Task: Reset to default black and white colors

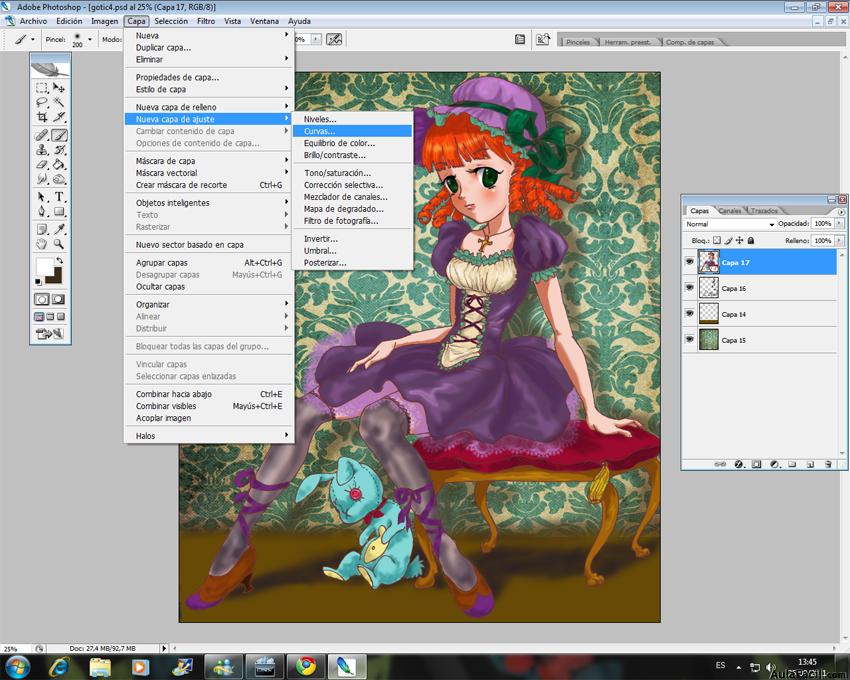Action: click(38, 281)
